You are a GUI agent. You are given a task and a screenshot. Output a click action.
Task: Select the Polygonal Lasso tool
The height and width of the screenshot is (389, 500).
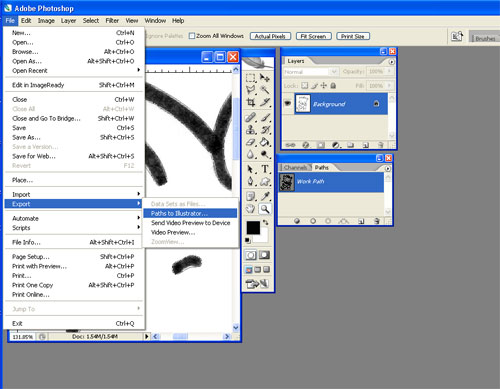tap(251, 90)
